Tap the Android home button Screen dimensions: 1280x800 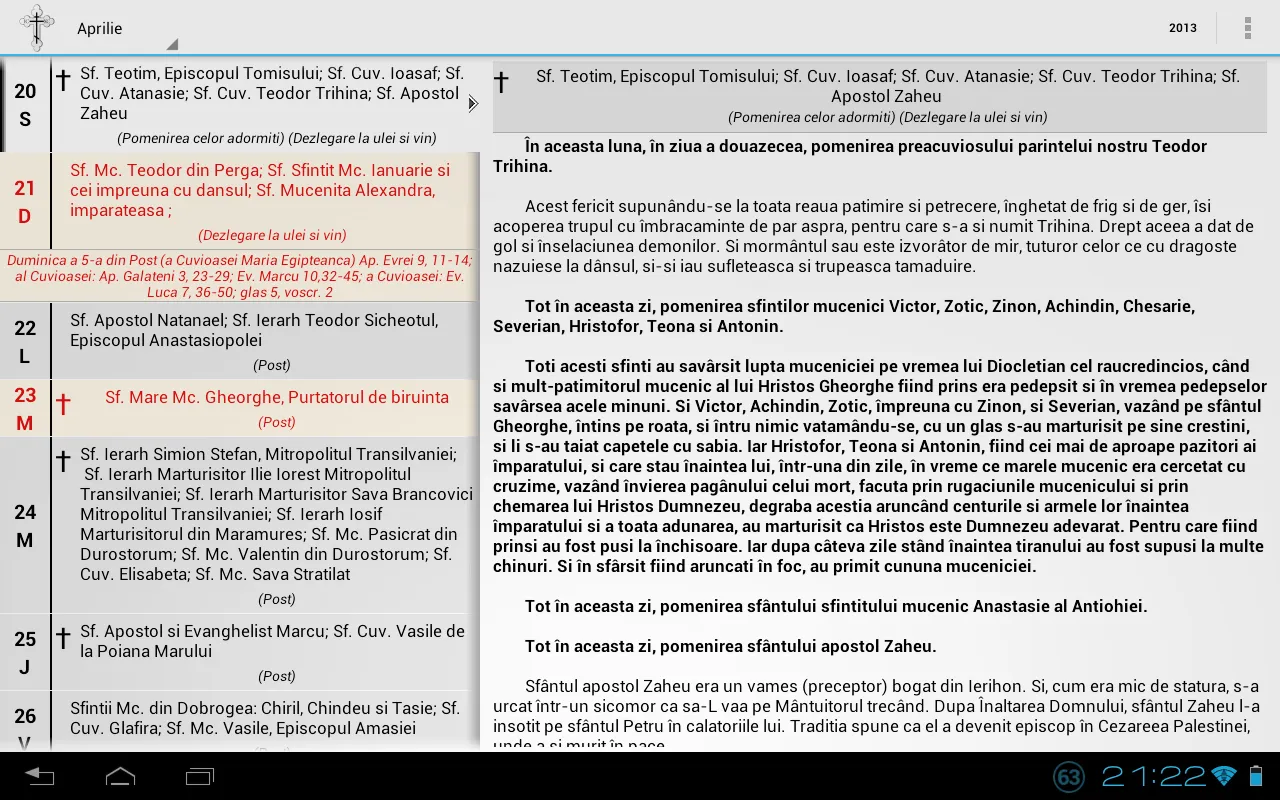120,776
